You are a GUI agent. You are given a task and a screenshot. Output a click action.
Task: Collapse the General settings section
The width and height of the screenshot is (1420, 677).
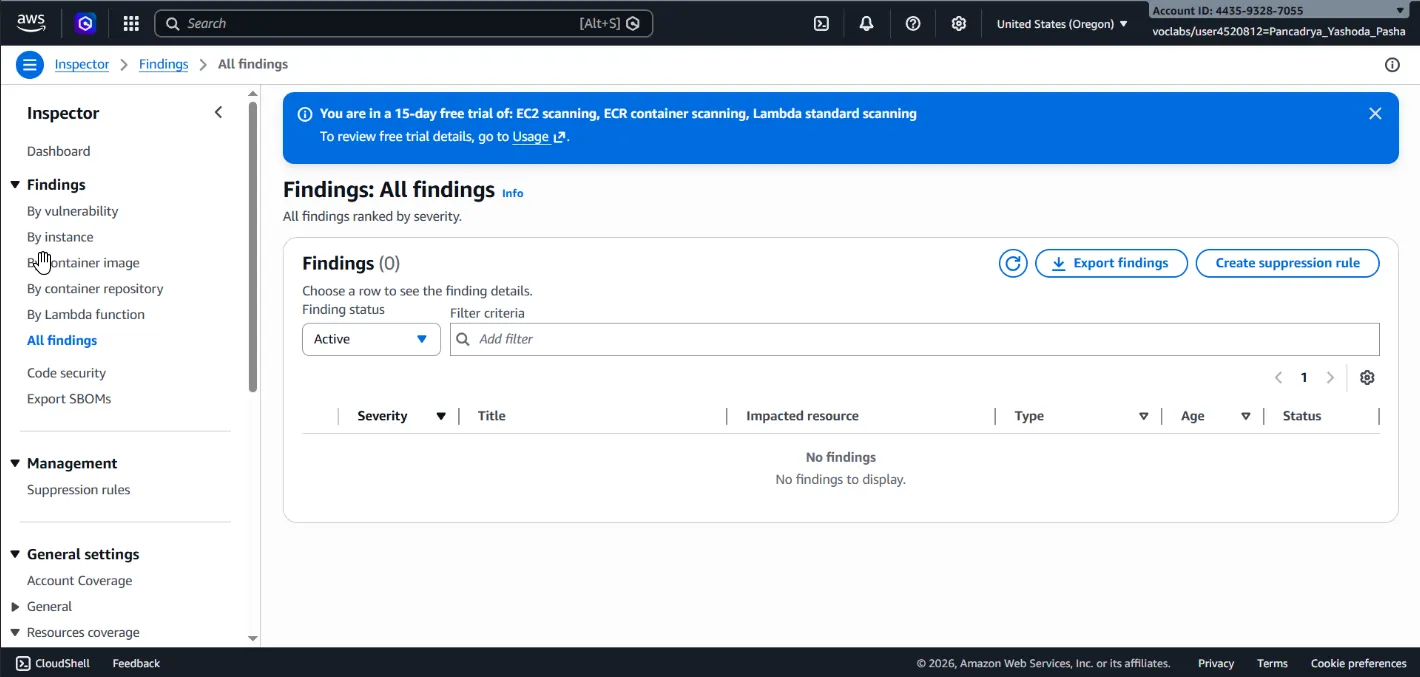click(x=15, y=554)
